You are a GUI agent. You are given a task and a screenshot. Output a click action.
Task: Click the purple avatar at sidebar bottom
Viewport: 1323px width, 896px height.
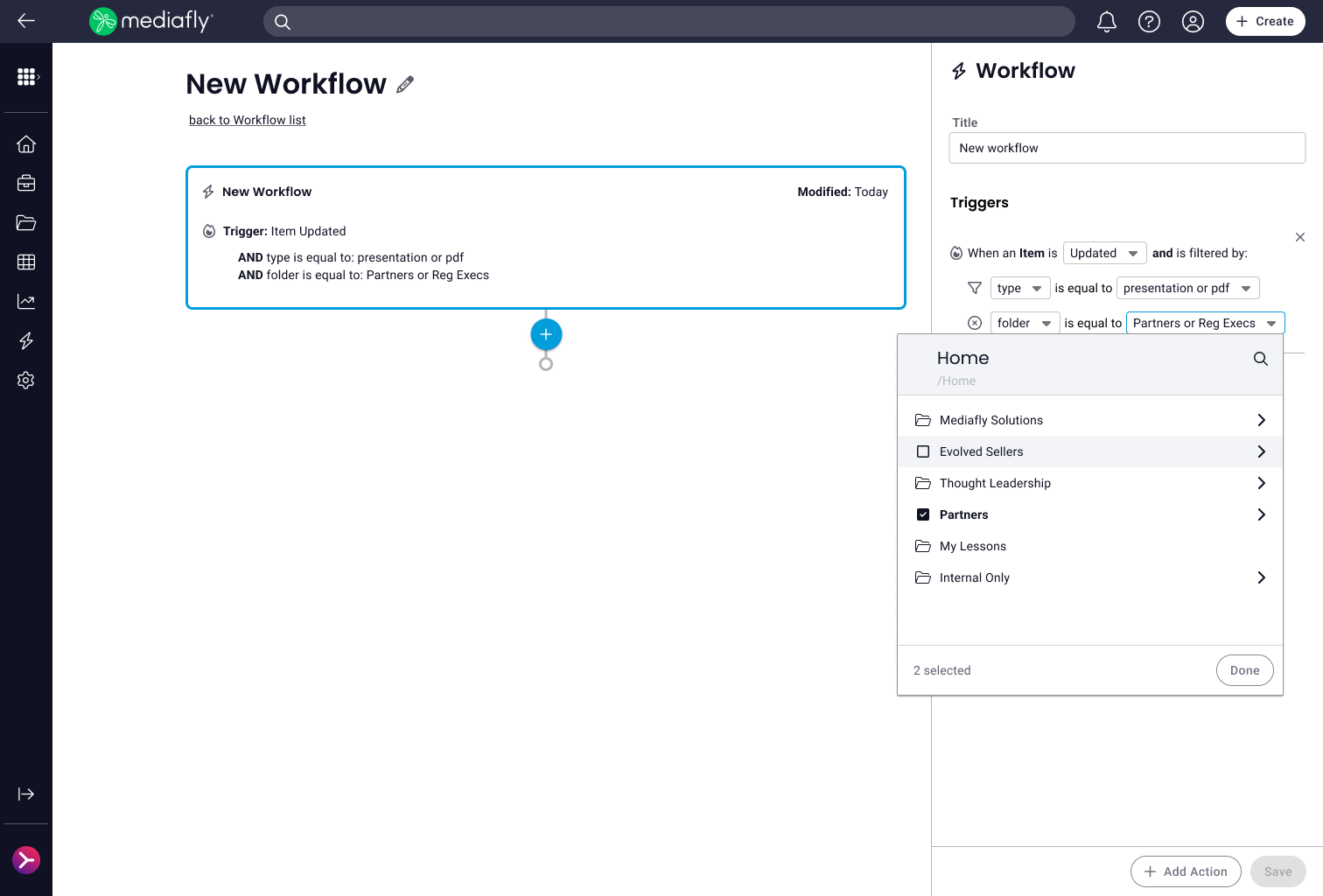[26, 860]
